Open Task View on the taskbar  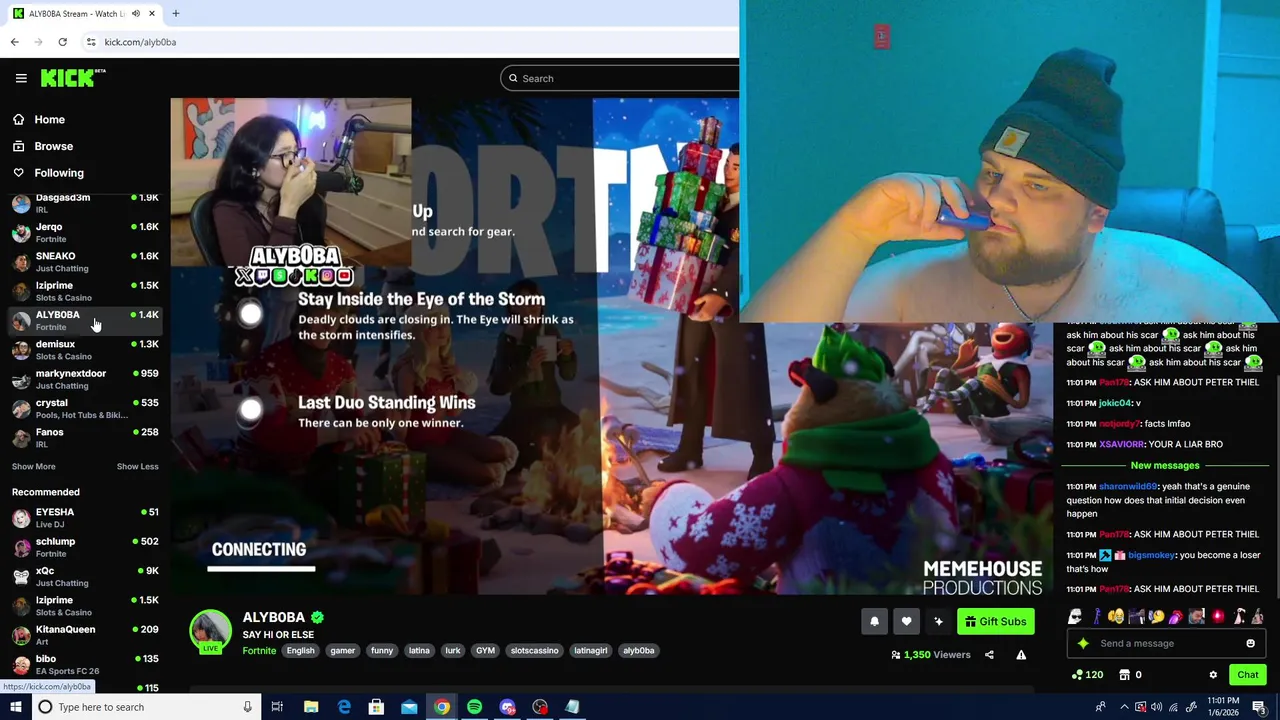[x=277, y=707]
